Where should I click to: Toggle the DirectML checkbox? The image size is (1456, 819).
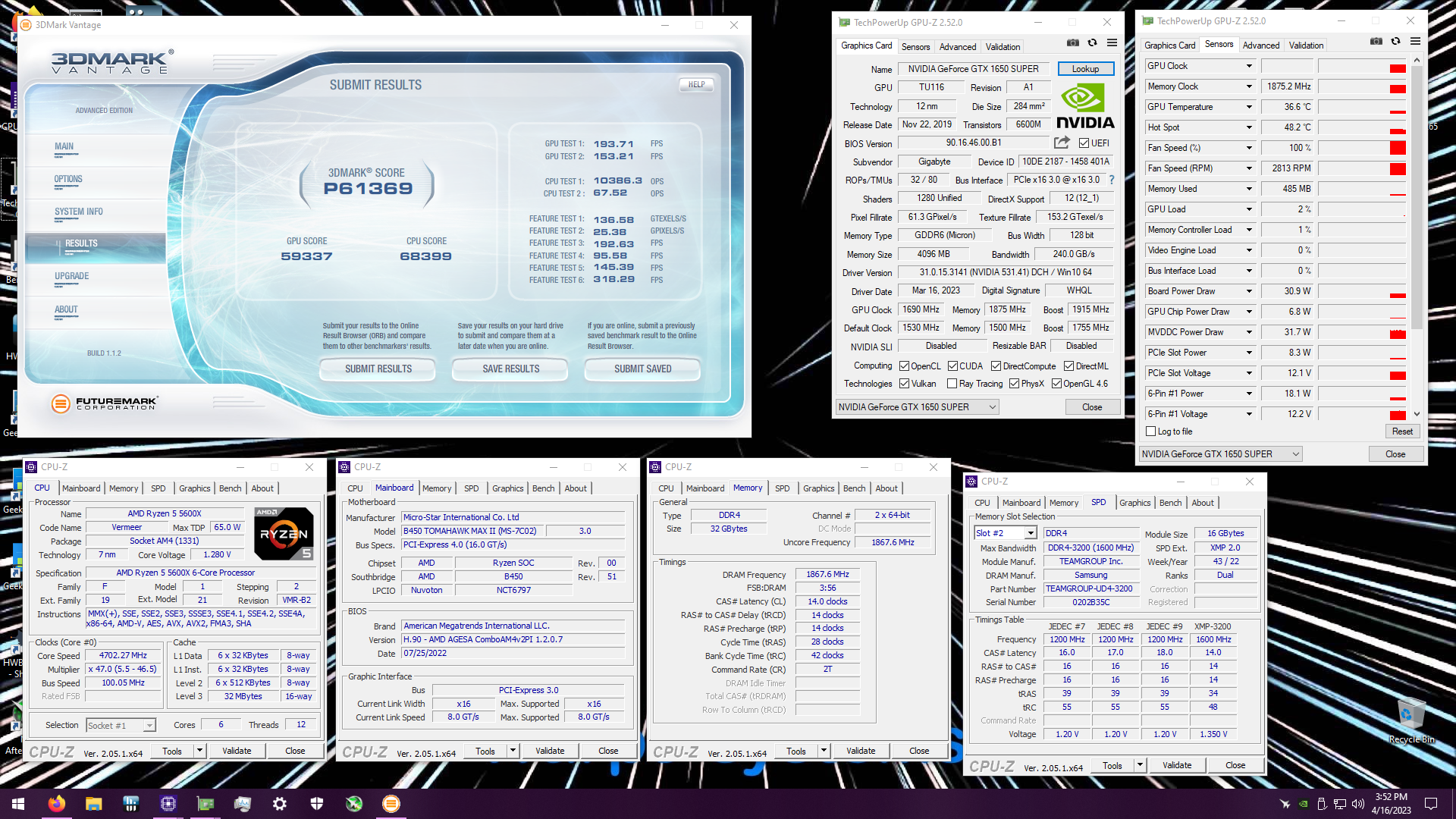(1068, 366)
